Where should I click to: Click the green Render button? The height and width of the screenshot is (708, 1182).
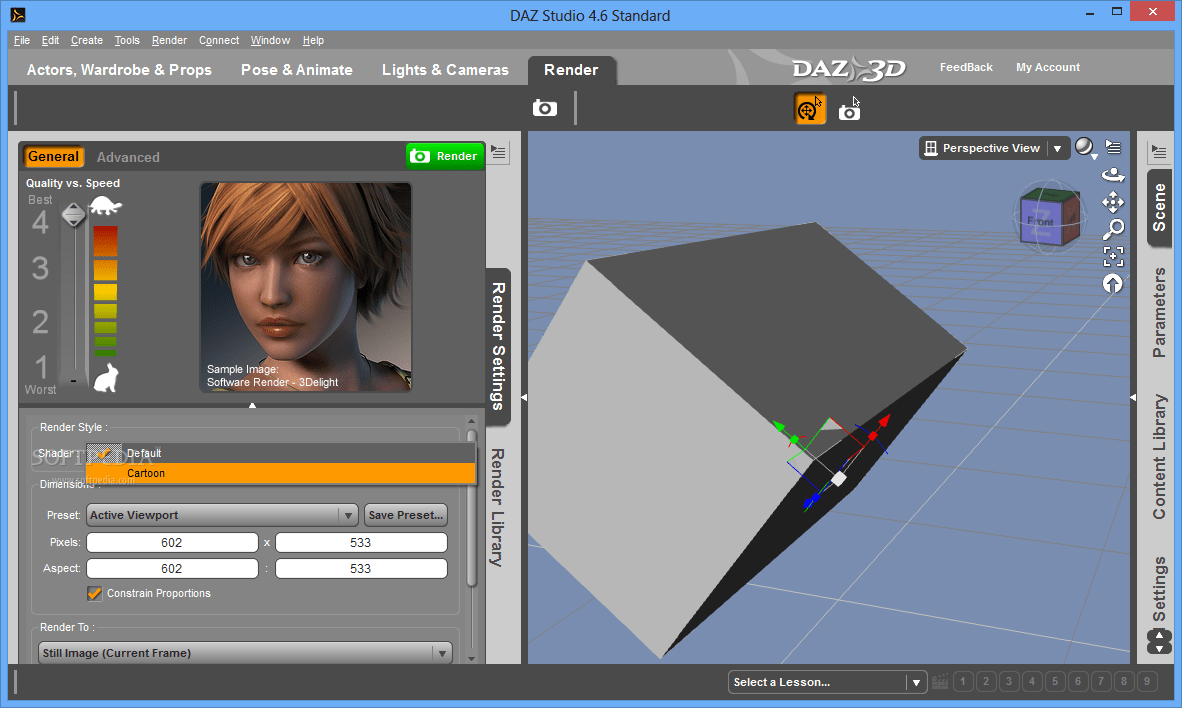pyautogui.click(x=444, y=156)
